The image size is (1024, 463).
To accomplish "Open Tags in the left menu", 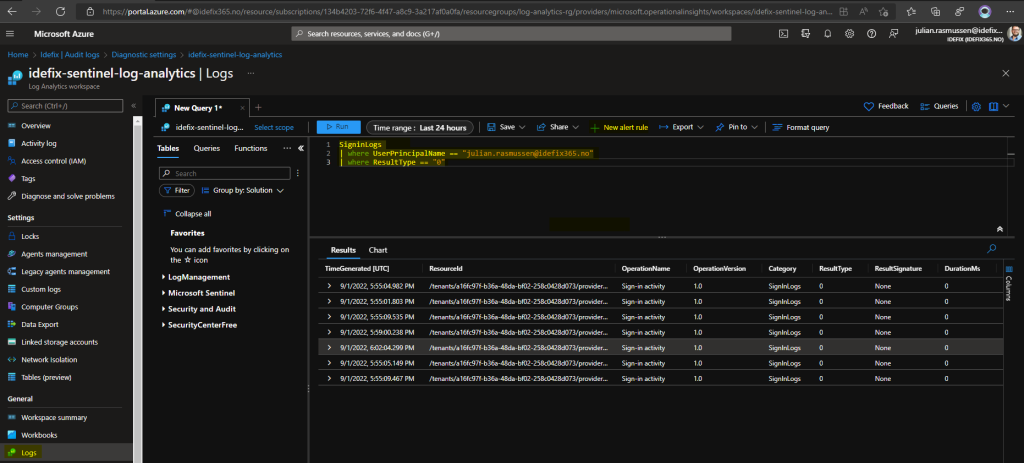I will (28, 178).
